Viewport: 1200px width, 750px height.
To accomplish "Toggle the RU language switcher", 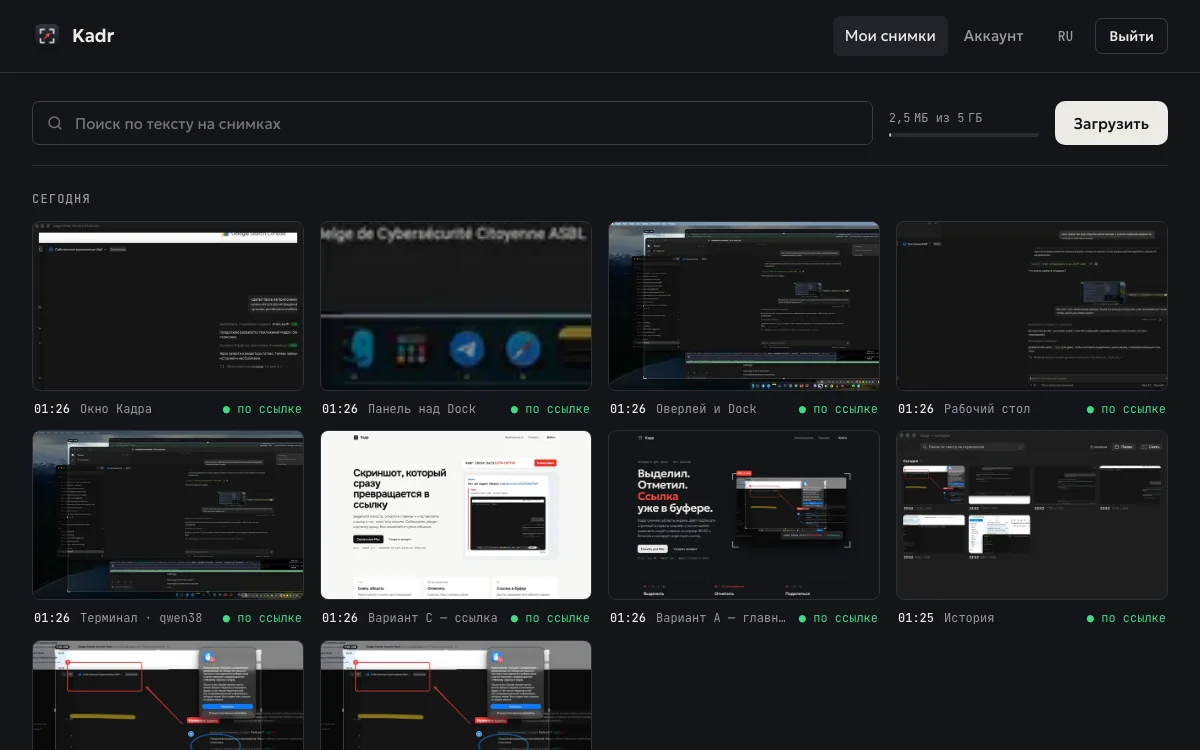I will [1065, 36].
